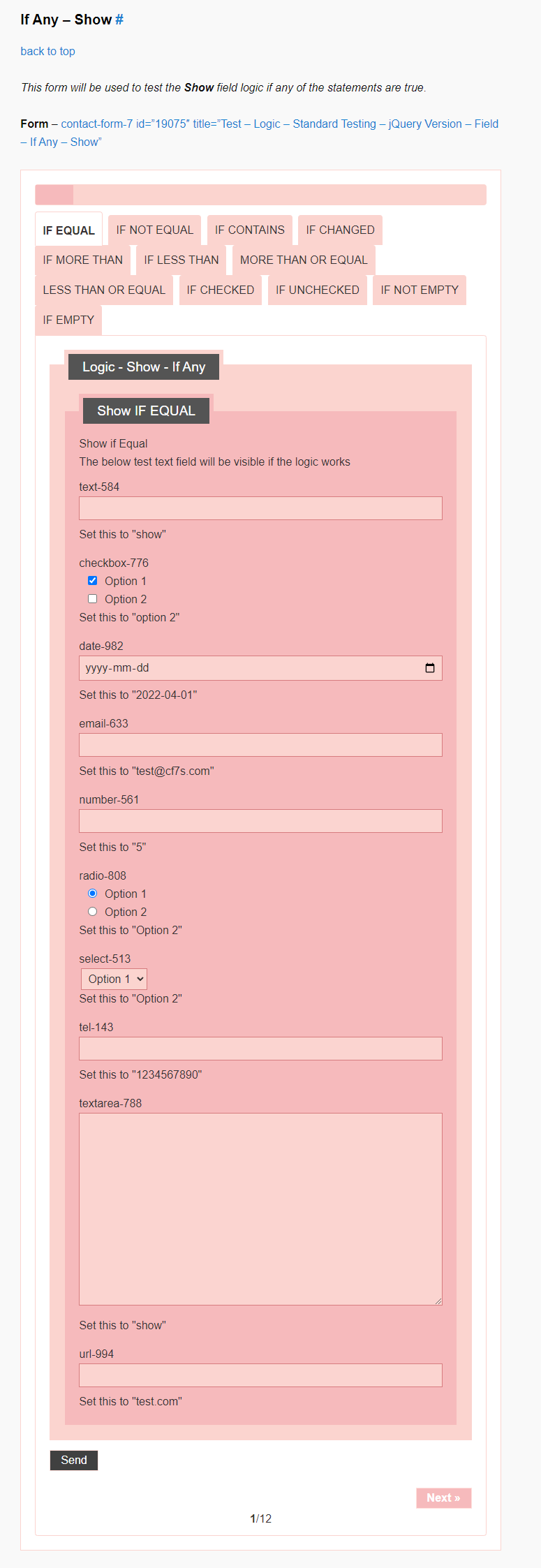Go to the Next » form page

(443, 1497)
